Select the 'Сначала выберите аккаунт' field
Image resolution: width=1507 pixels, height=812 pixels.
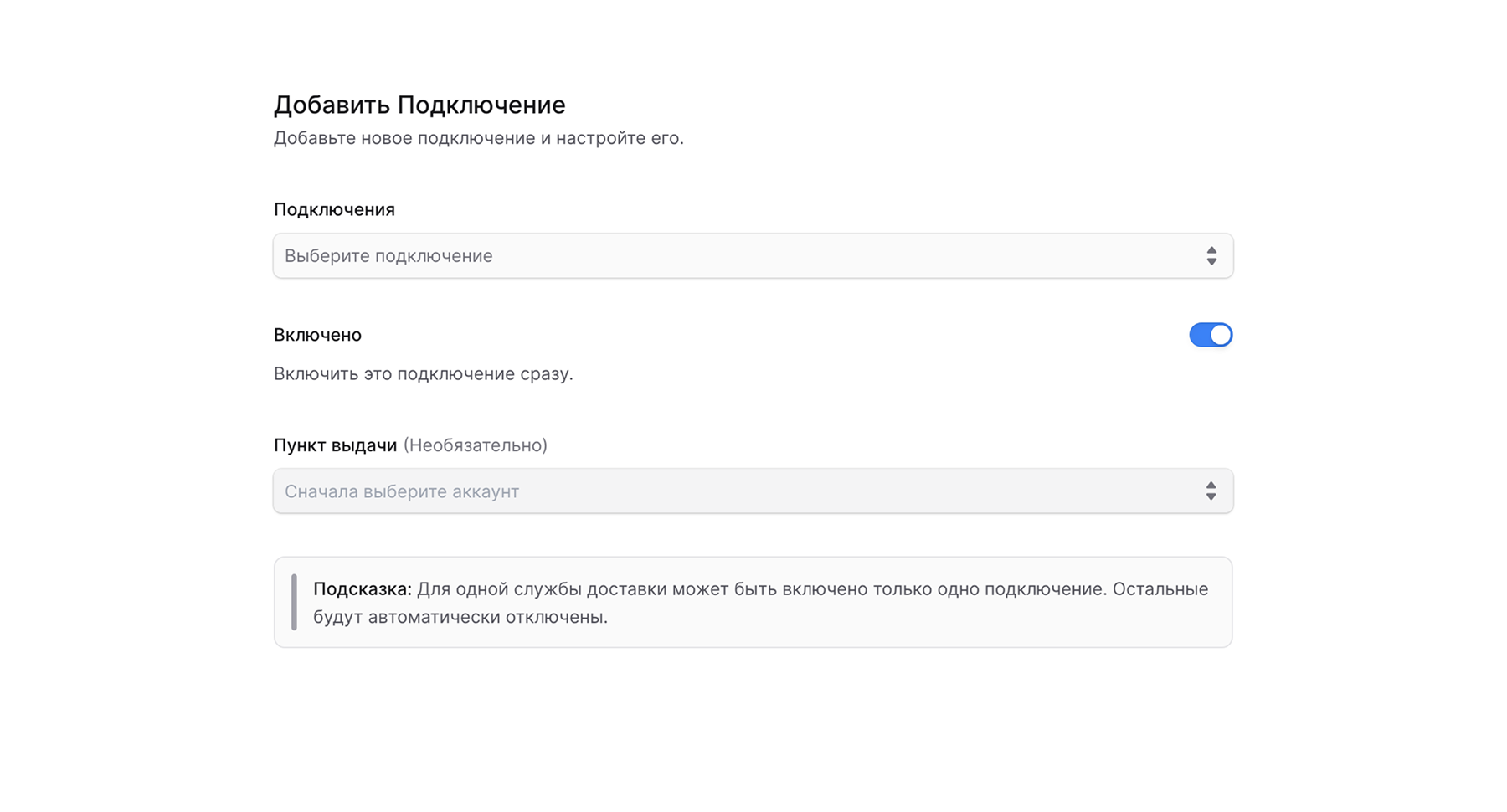pos(752,491)
